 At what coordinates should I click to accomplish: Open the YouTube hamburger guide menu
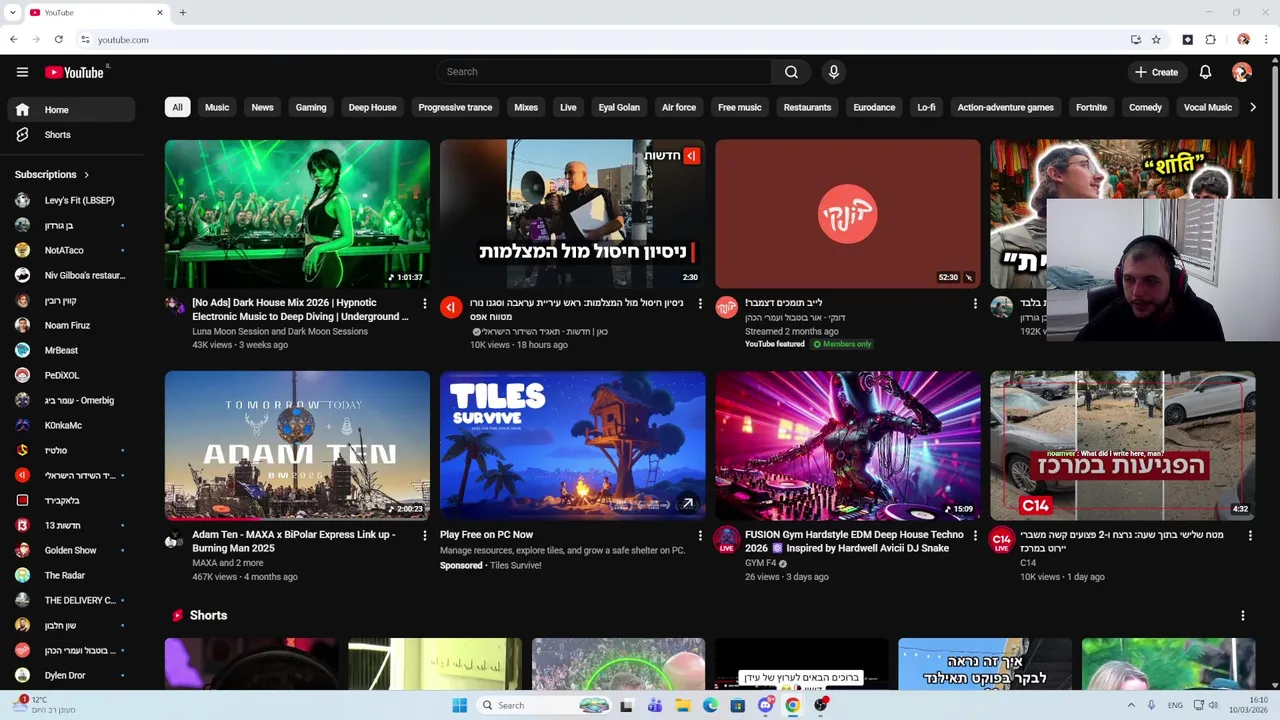click(x=22, y=72)
